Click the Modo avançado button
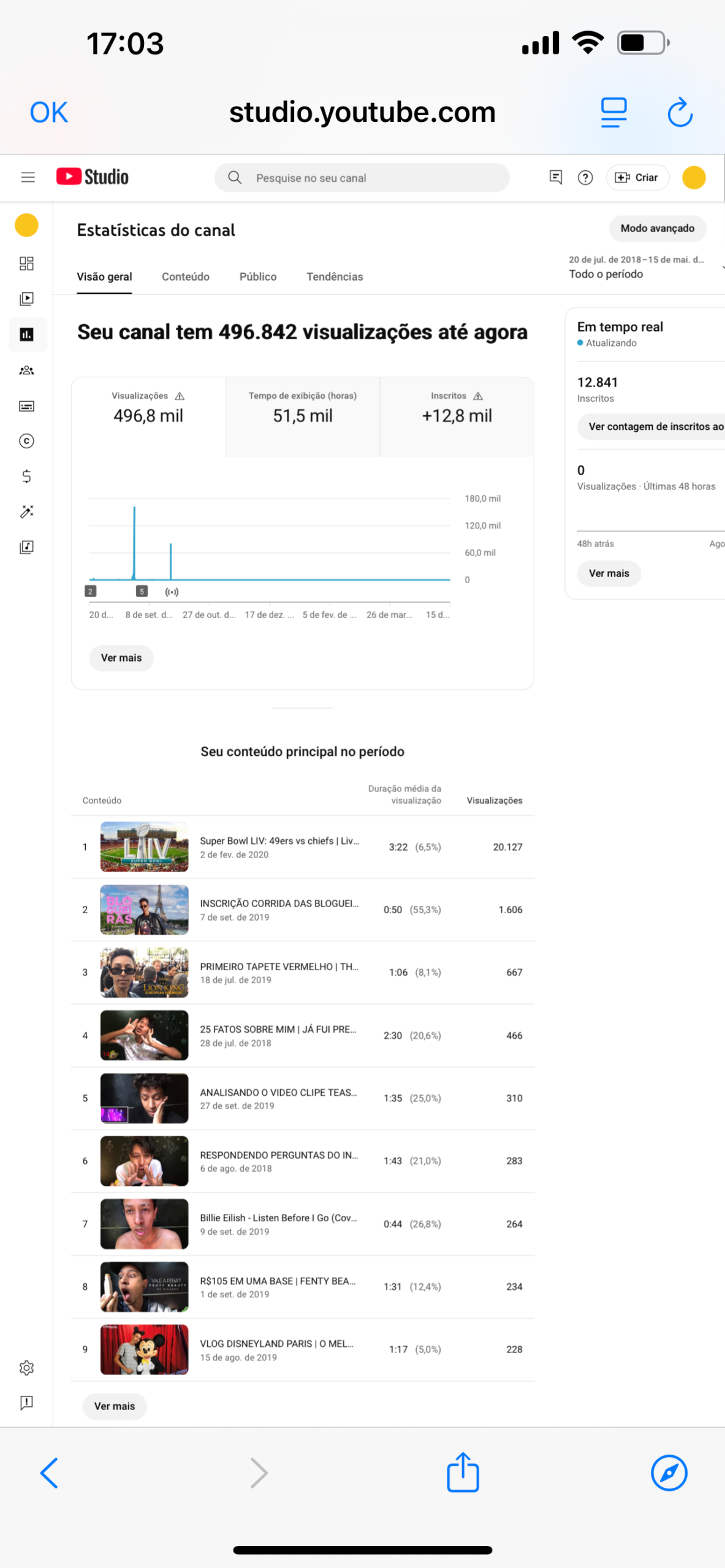725x1568 pixels. click(657, 228)
